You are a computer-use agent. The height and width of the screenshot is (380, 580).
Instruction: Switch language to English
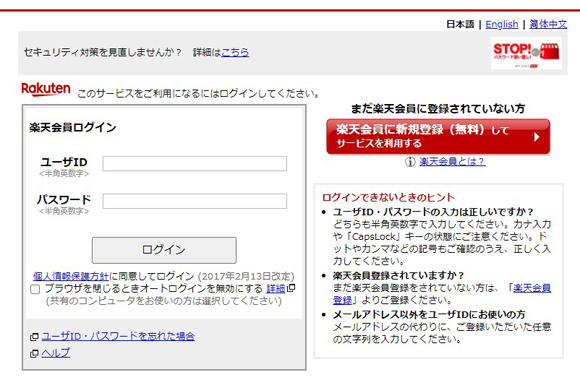click(x=502, y=24)
